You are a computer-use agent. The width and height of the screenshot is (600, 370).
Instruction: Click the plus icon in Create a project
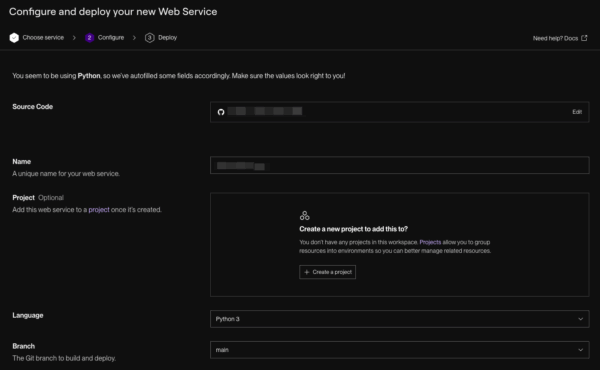tap(307, 272)
